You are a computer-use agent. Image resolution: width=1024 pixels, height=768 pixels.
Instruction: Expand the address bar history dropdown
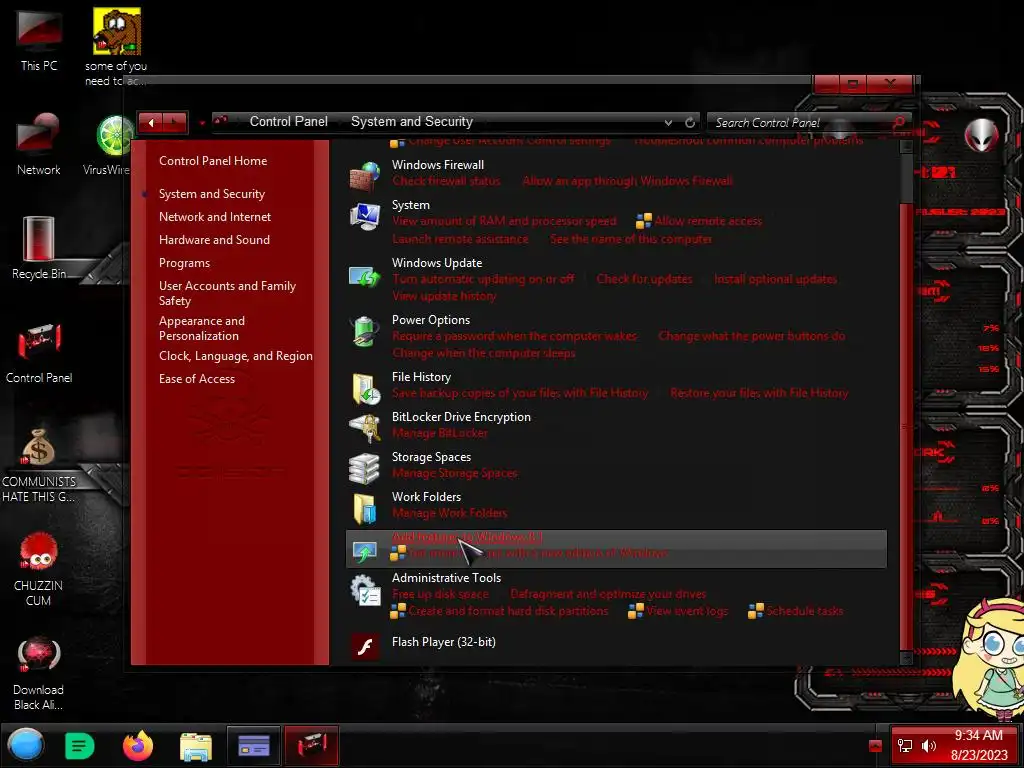(x=668, y=122)
